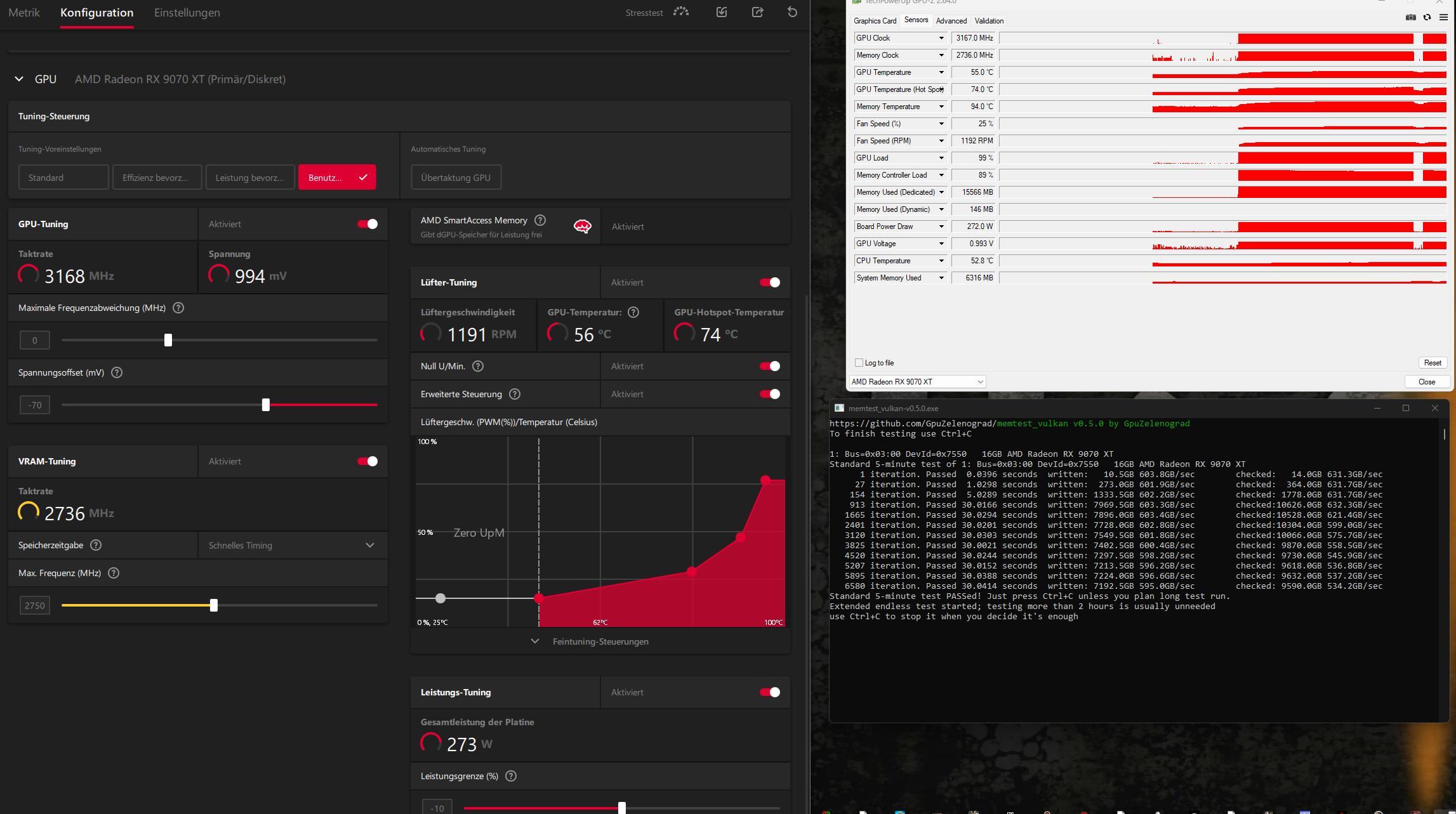Open Validation tab in GPU-Z
This screenshot has width=1456, height=814.
tap(989, 21)
